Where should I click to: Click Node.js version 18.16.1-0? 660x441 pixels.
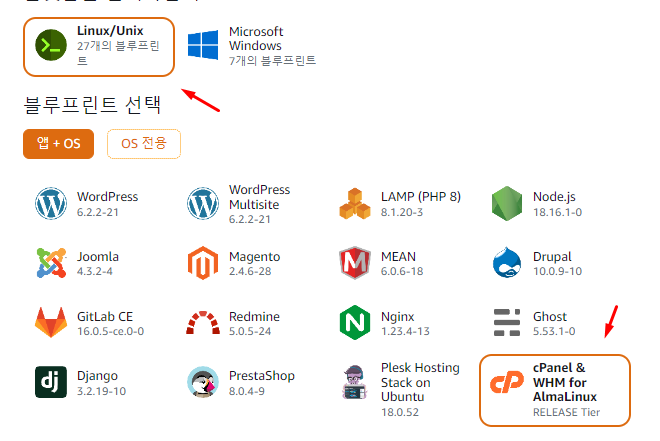(558, 213)
